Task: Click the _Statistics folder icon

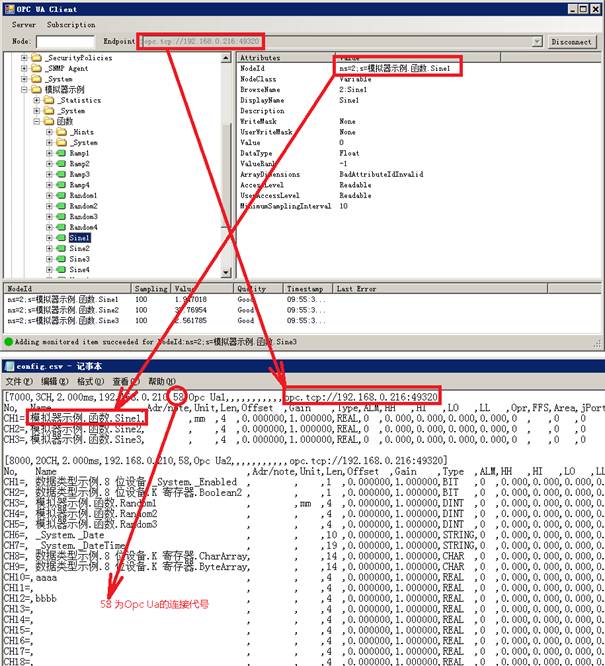Action: (50, 100)
